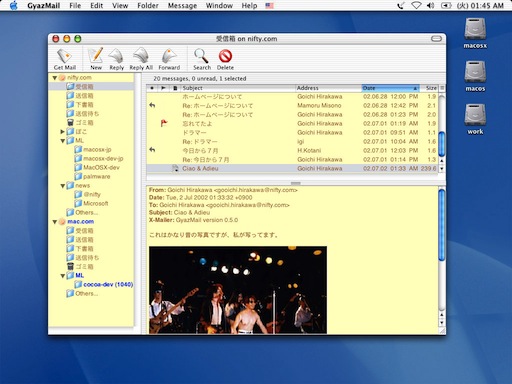
Task: Click the Reply toolbar icon
Action: (116, 56)
